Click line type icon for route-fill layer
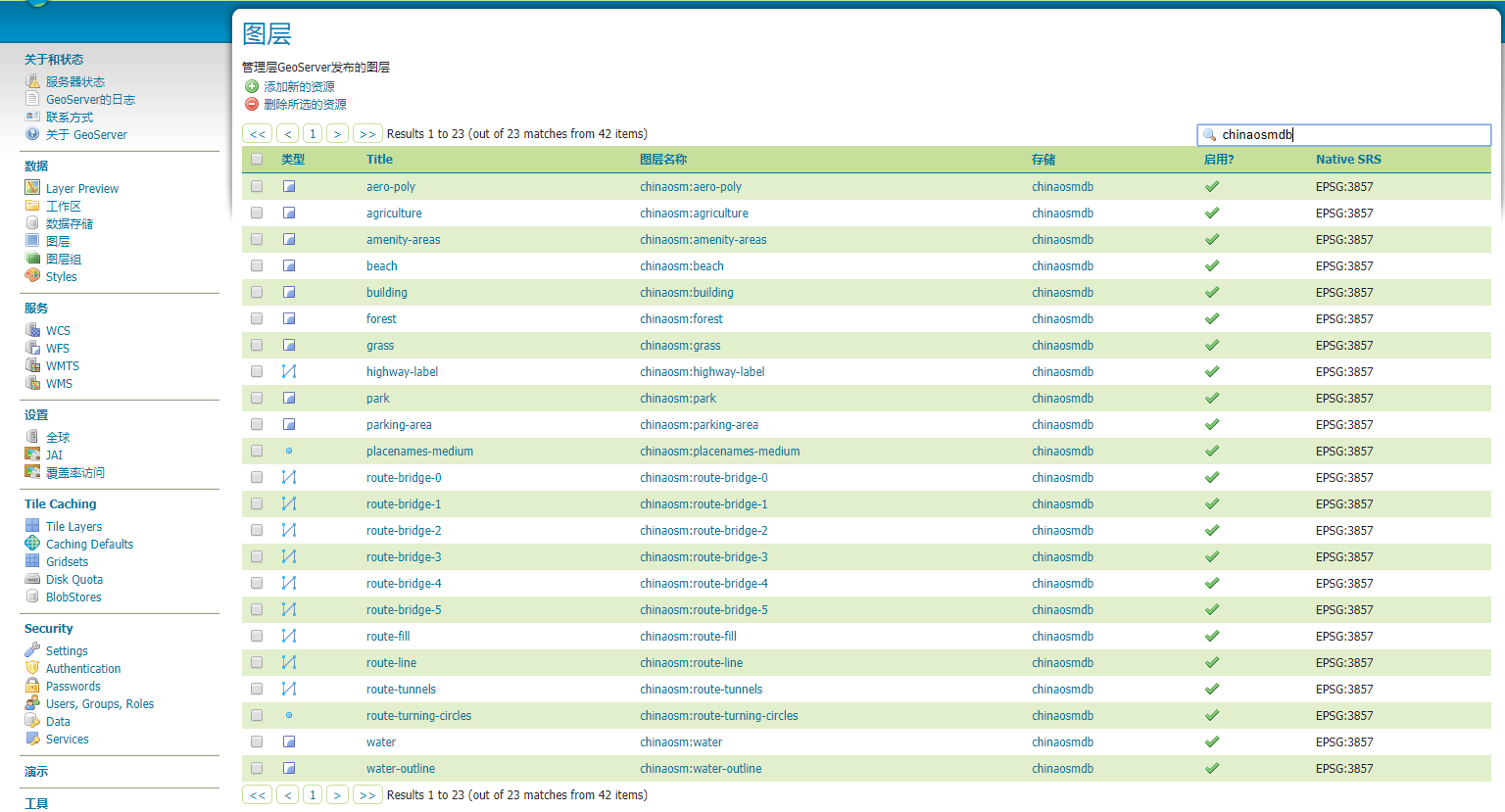 tap(289, 636)
